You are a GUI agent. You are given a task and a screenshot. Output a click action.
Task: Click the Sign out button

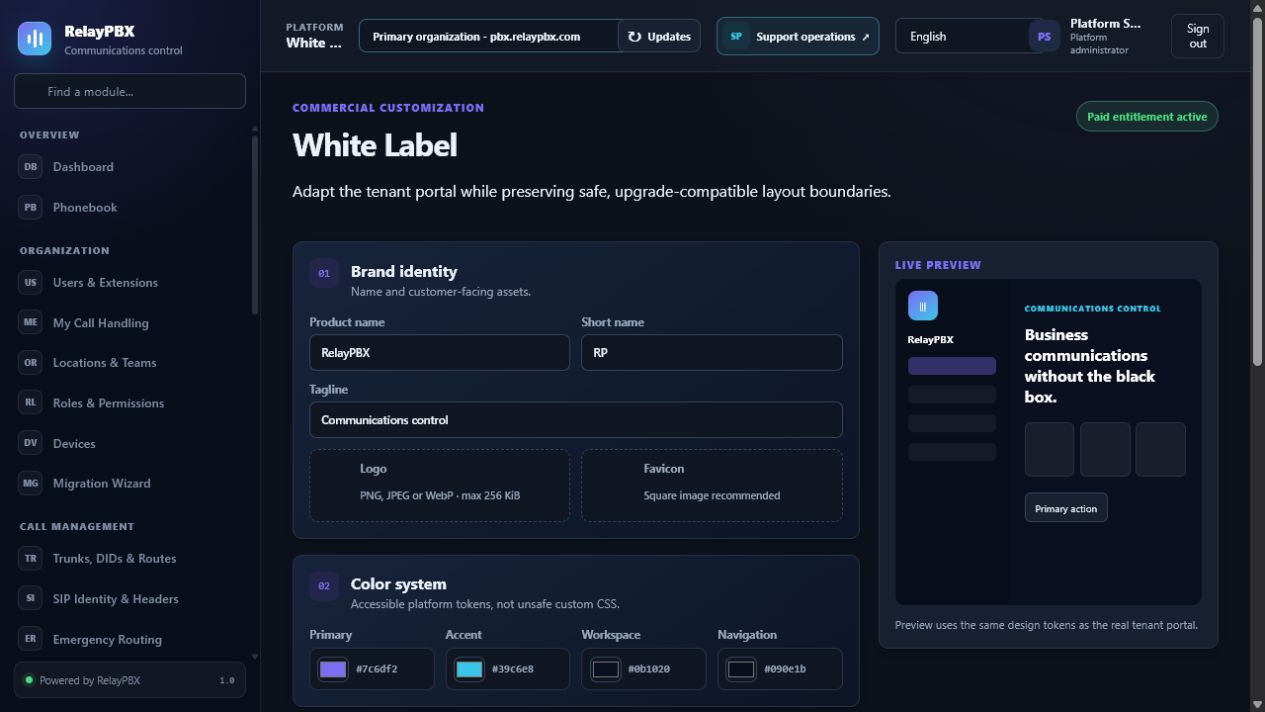[x=1197, y=36]
